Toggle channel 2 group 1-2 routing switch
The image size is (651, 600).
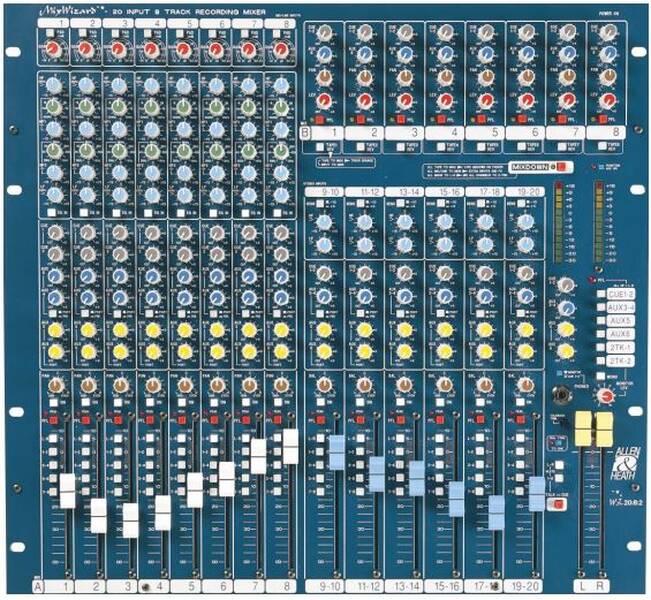pos(86,452)
